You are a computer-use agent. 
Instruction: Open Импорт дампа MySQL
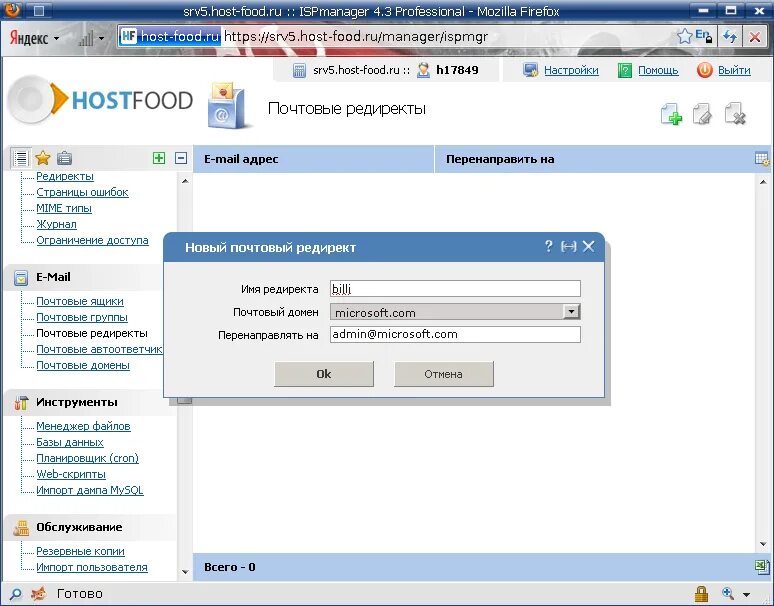pyautogui.click(x=90, y=490)
